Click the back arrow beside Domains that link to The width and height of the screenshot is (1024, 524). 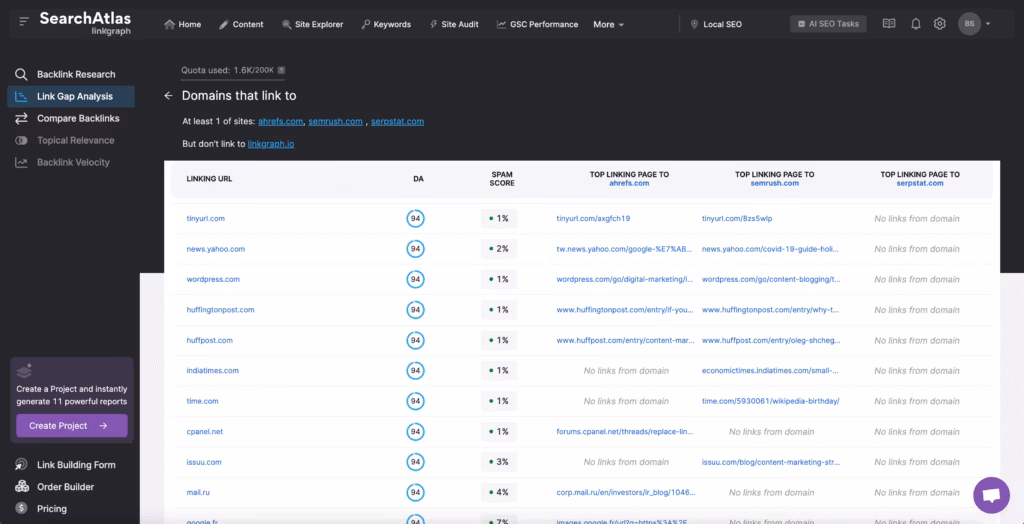[168, 96]
